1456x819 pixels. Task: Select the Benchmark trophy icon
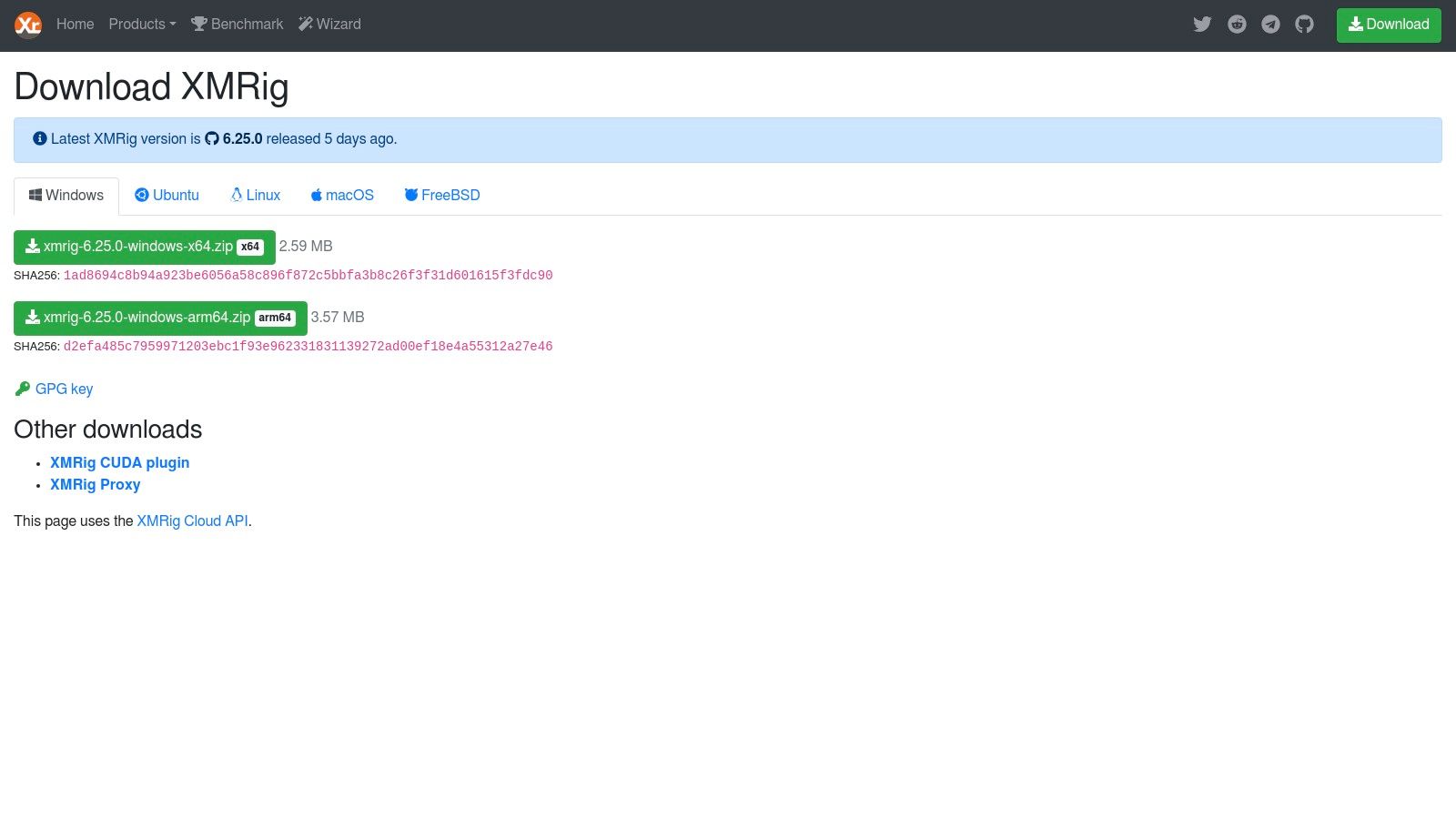pos(199,24)
